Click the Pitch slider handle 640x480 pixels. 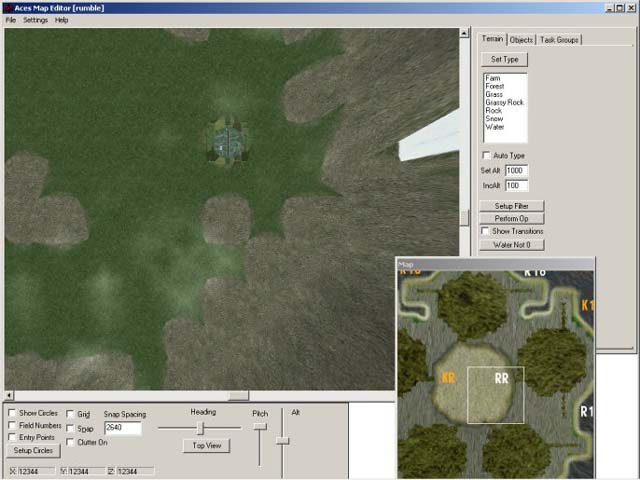pos(259,426)
